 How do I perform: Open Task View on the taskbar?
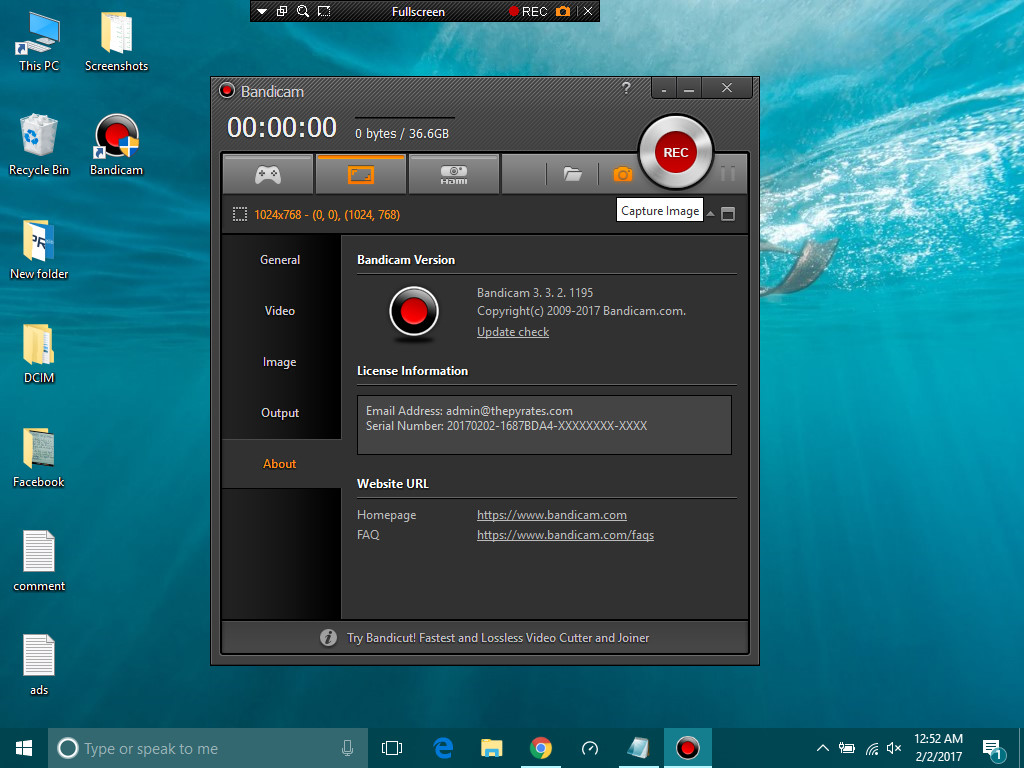392,748
